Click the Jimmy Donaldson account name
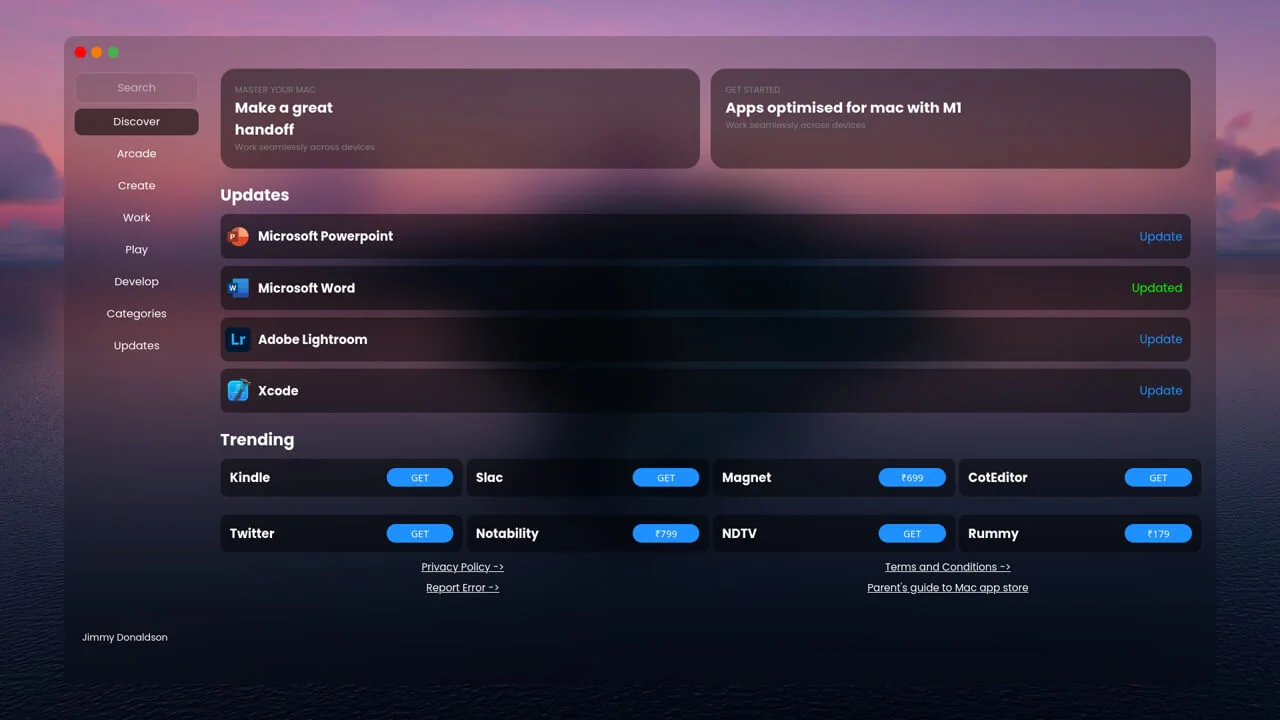The image size is (1280, 720). tap(125, 637)
